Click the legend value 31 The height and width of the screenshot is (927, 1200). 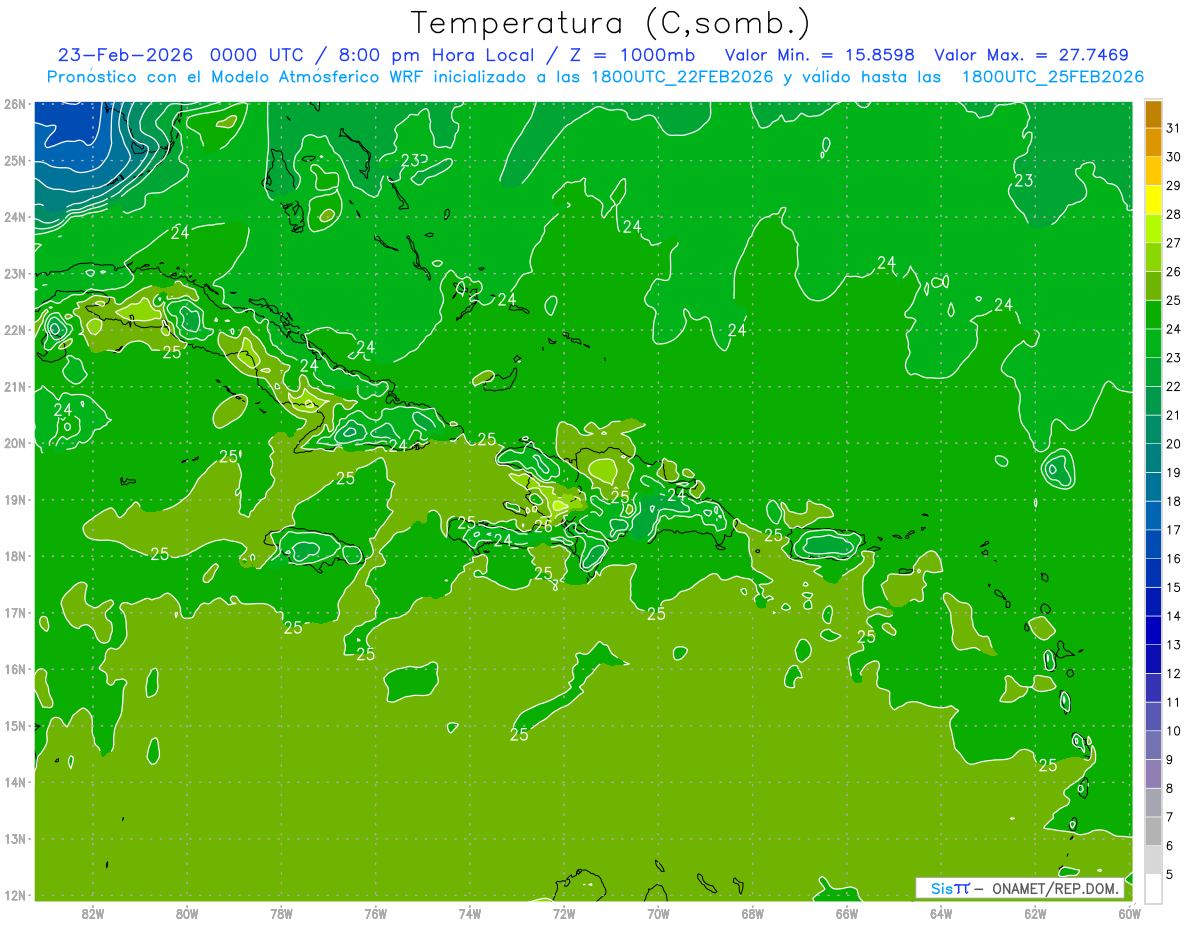[1173, 127]
